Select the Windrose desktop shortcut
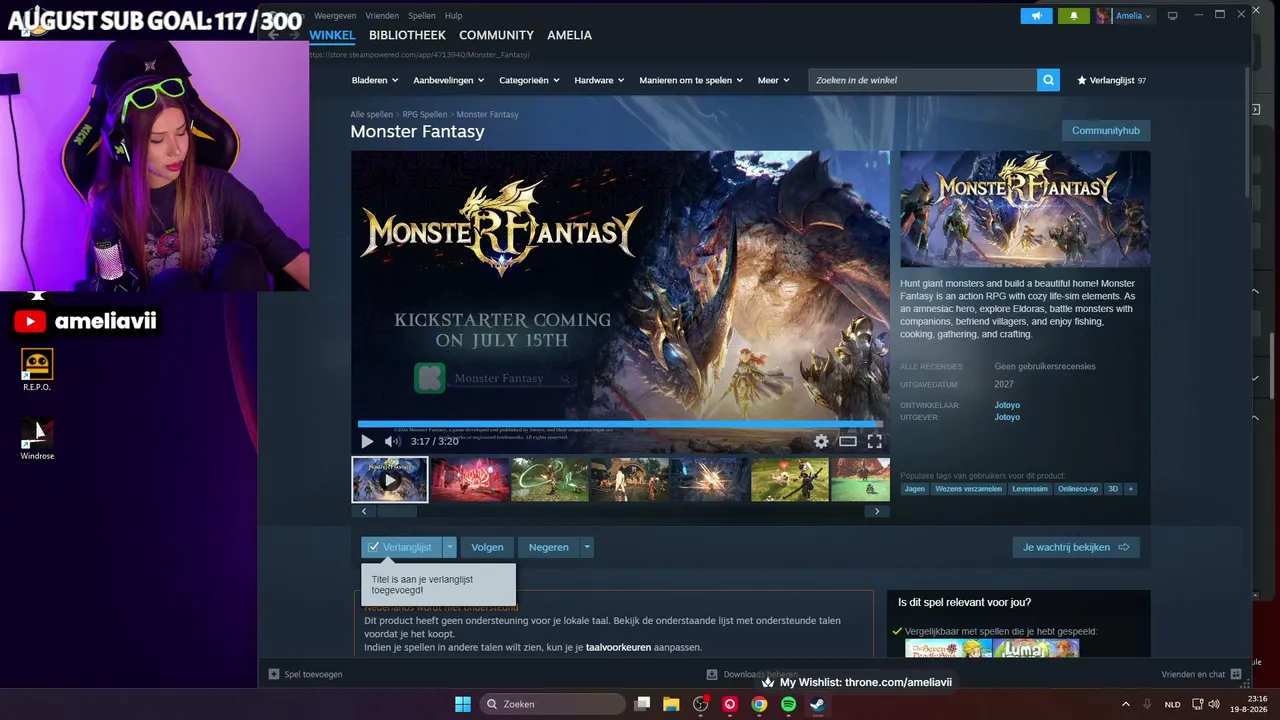 coord(37,439)
